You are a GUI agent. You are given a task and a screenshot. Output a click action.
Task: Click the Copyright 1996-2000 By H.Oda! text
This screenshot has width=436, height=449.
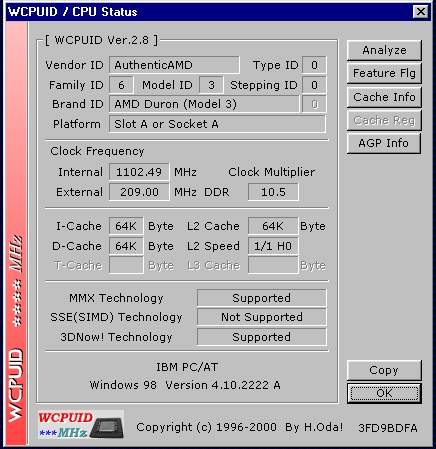click(240, 427)
